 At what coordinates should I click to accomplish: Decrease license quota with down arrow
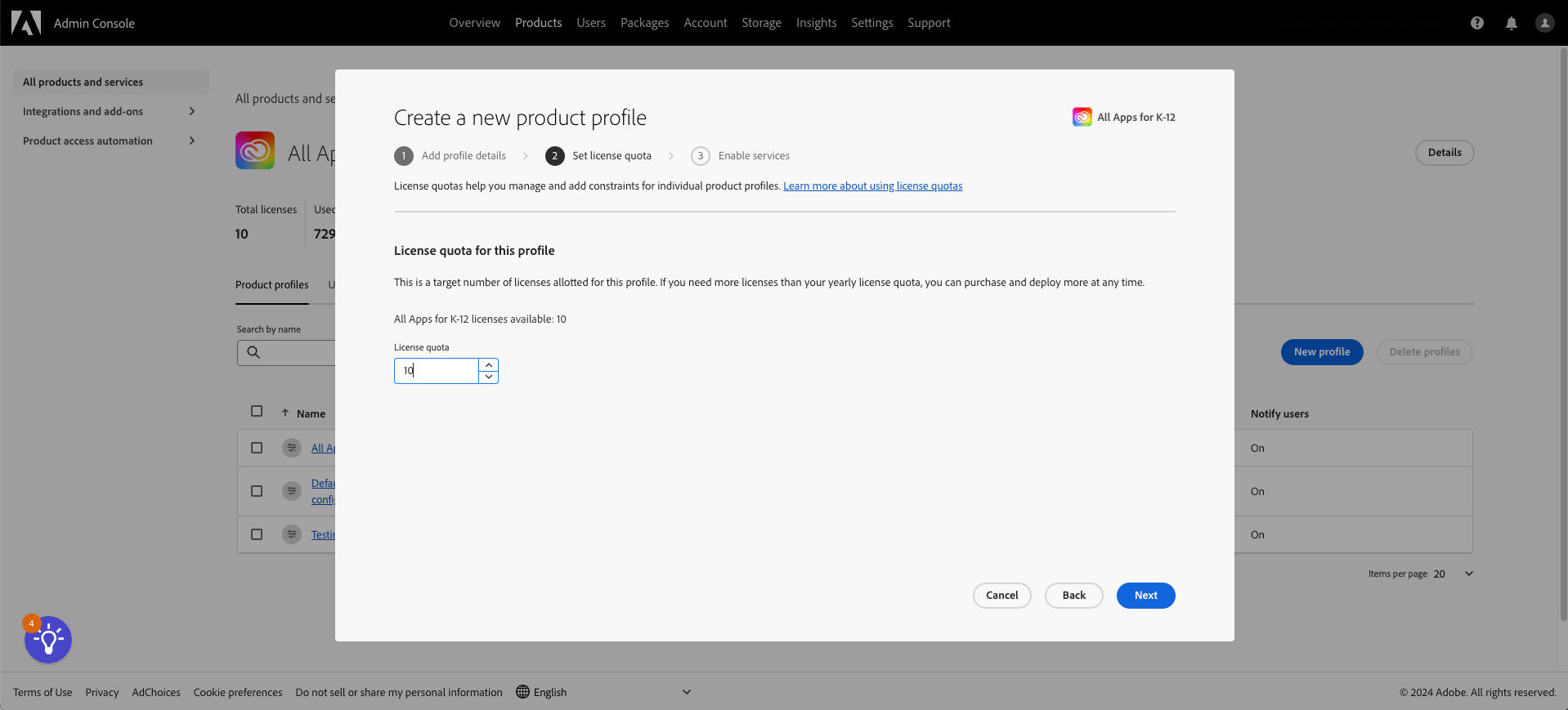[x=489, y=377]
